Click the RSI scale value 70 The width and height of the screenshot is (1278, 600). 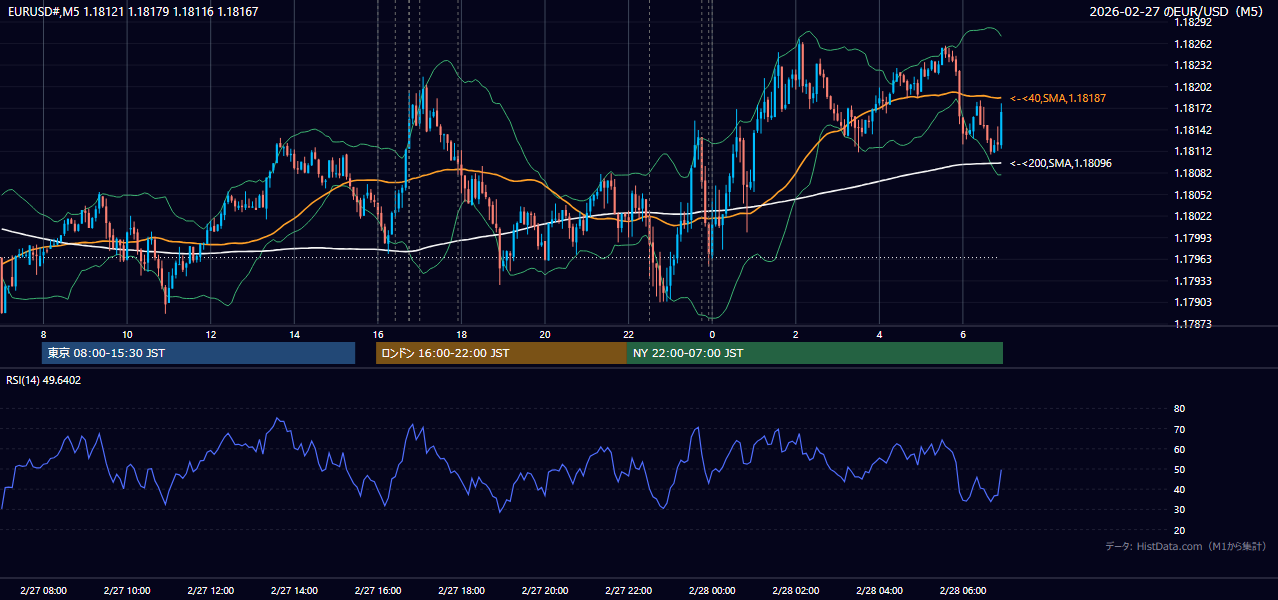(x=1179, y=429)
